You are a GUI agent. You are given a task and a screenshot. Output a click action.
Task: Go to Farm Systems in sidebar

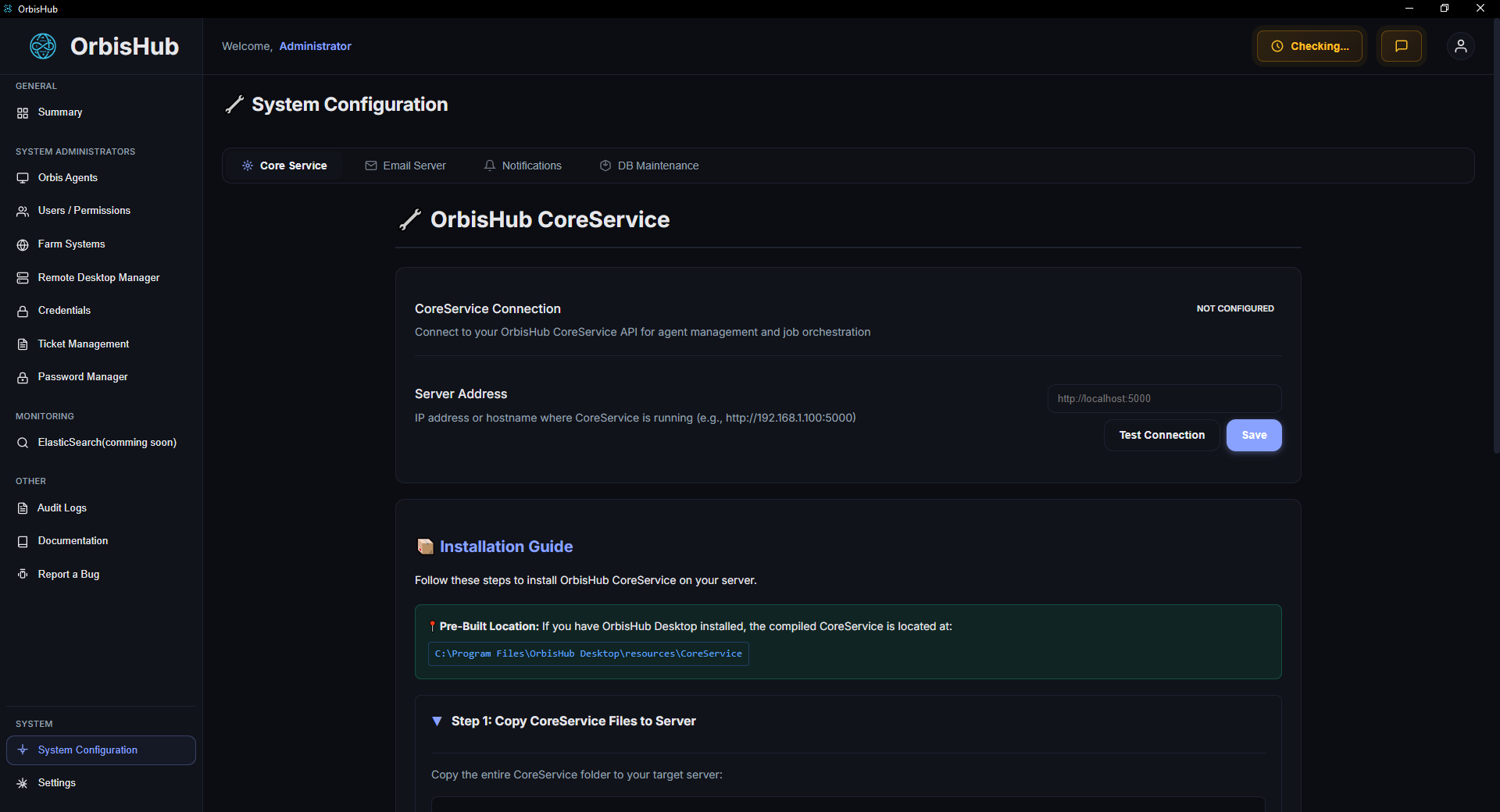(x=71, y=244)
